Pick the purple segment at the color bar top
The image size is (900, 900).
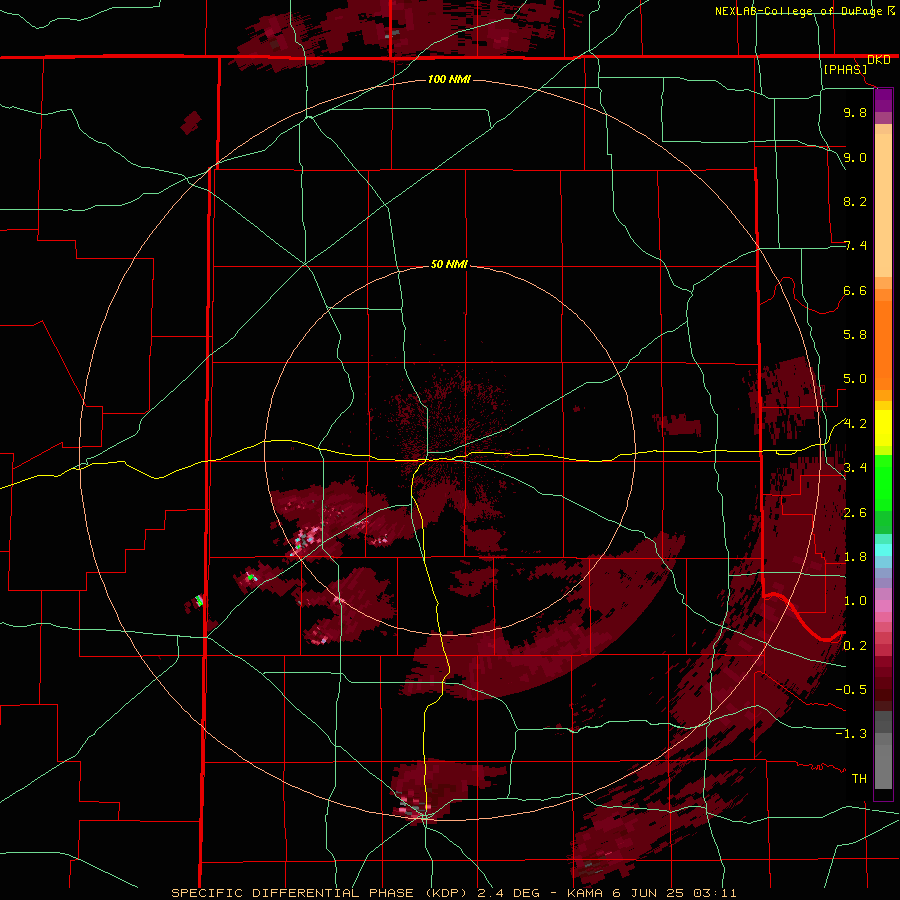(x=883, y=100)
